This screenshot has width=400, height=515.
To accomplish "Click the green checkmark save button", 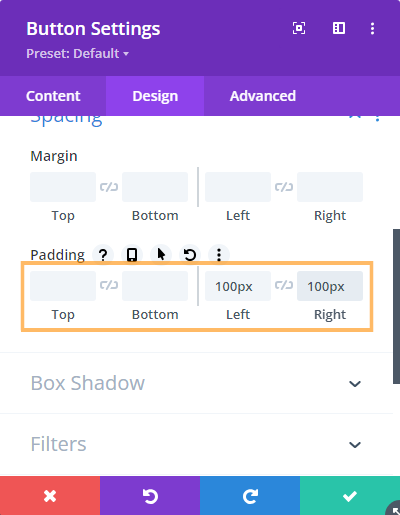I will 350,496.
